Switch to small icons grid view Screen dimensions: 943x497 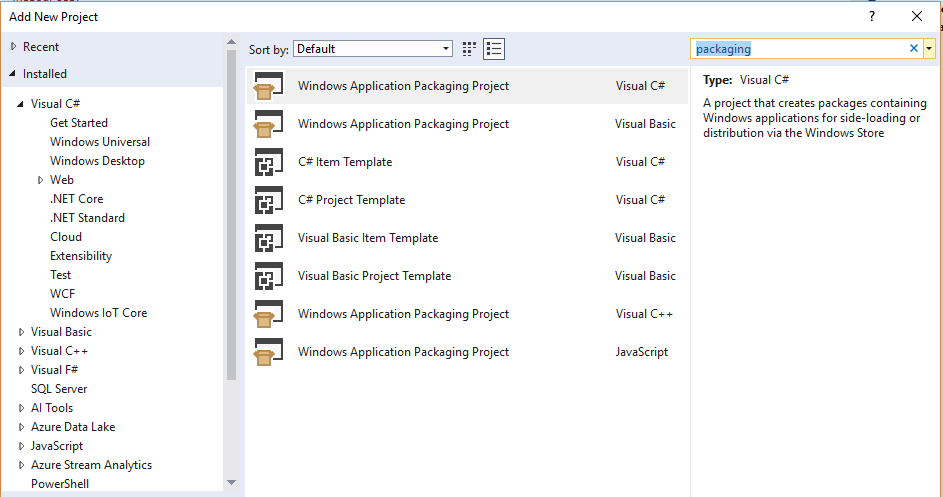469,49
